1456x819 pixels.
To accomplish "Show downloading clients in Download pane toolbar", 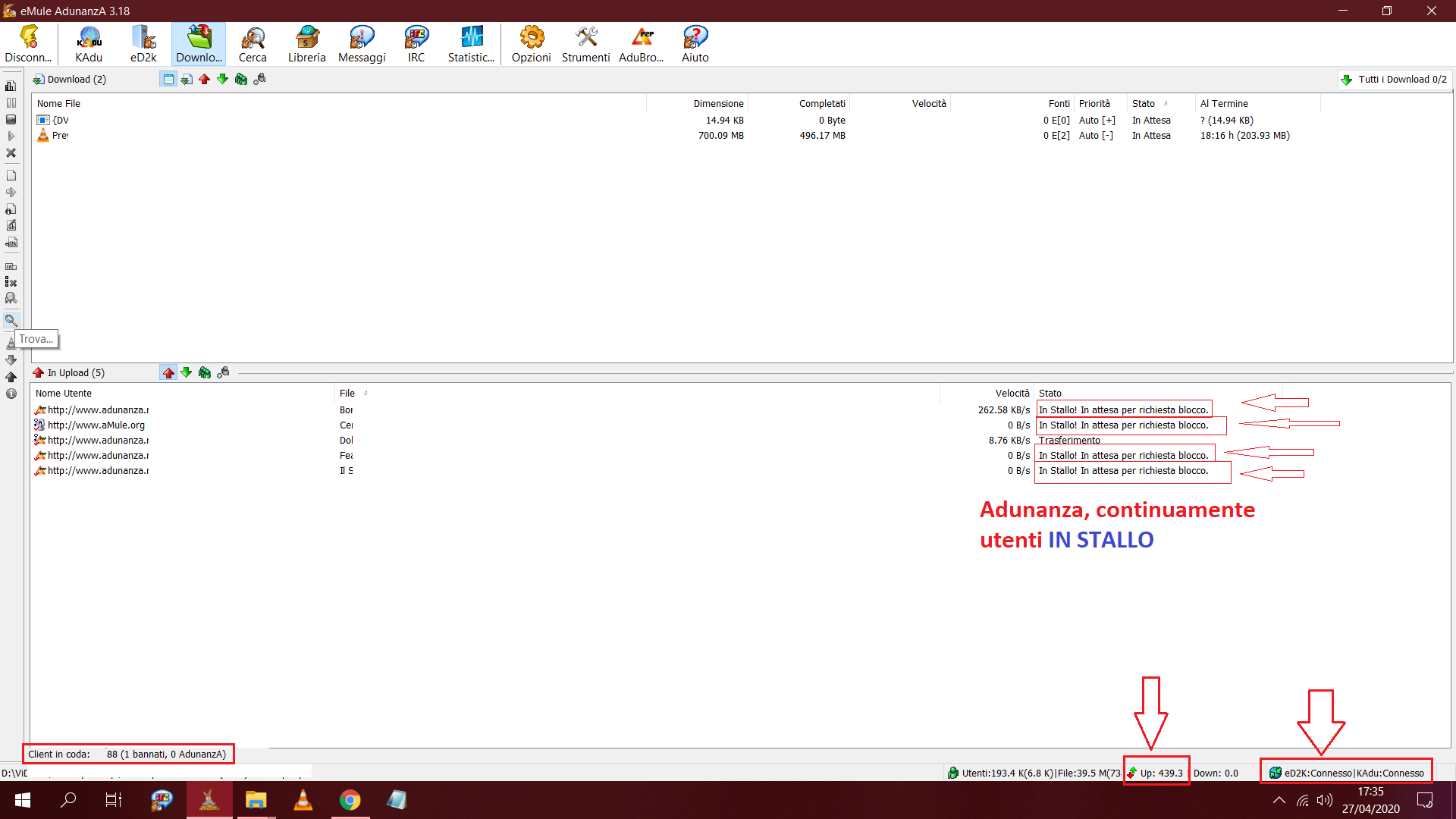I will [x=223, y=79].
